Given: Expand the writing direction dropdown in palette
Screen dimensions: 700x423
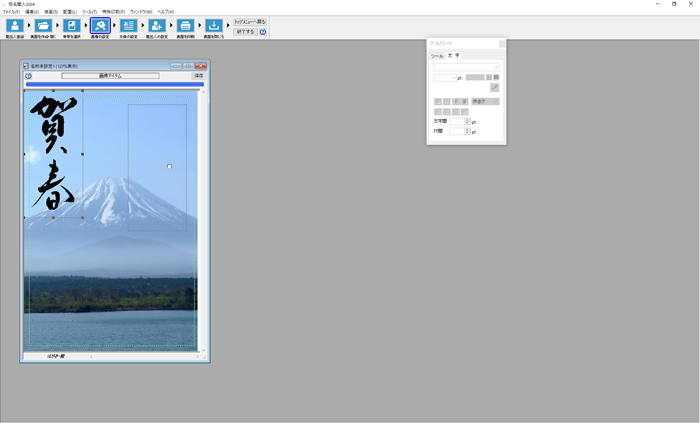Looking at the screenshot, I should point(485,101).
